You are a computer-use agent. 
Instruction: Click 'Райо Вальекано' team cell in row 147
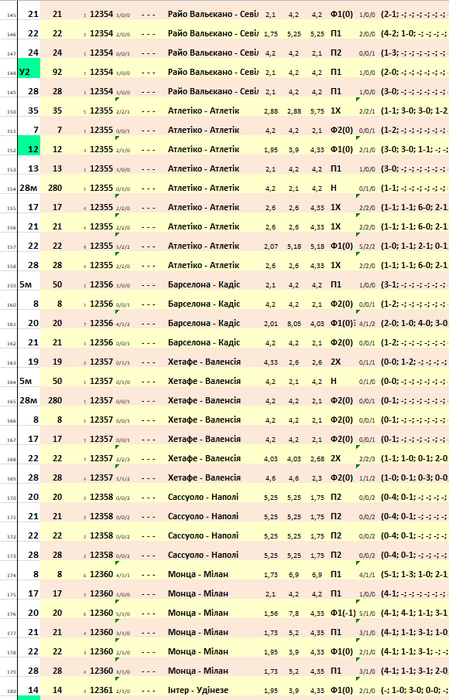tap(213, 53)
